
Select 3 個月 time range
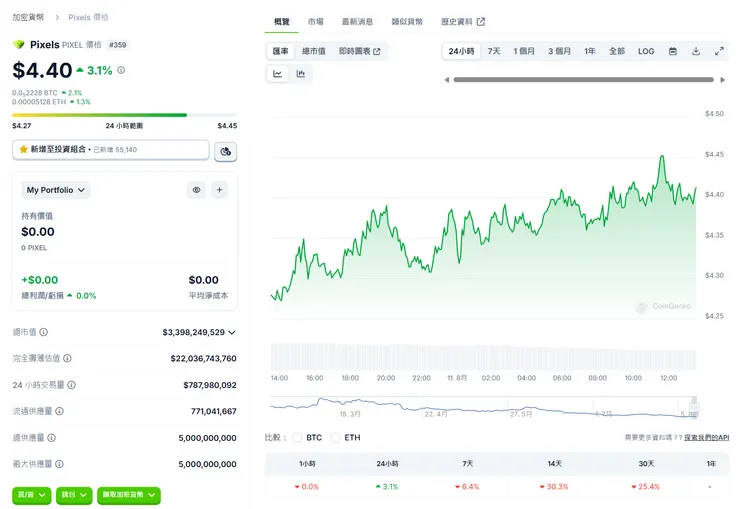click(x=559, y=51)
